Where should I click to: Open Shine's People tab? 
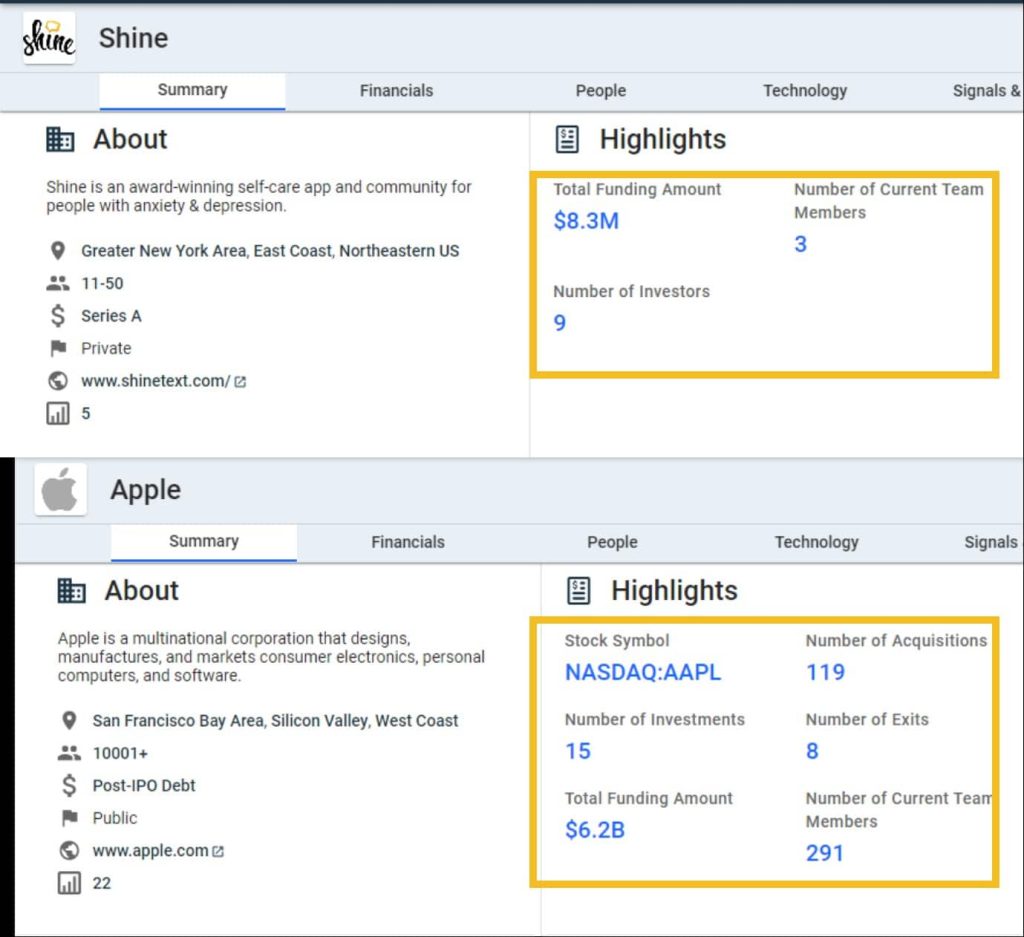600,91
